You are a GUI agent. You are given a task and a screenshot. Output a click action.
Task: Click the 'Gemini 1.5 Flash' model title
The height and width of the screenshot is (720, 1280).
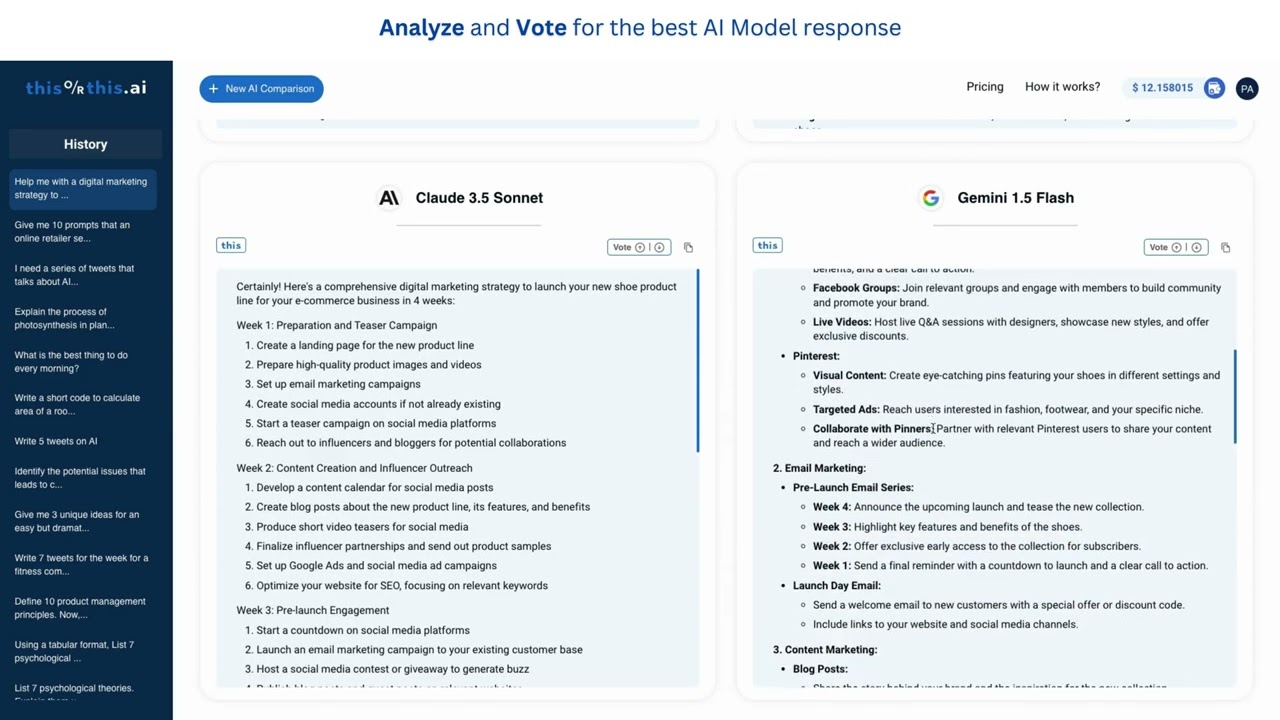(1015, 198)
